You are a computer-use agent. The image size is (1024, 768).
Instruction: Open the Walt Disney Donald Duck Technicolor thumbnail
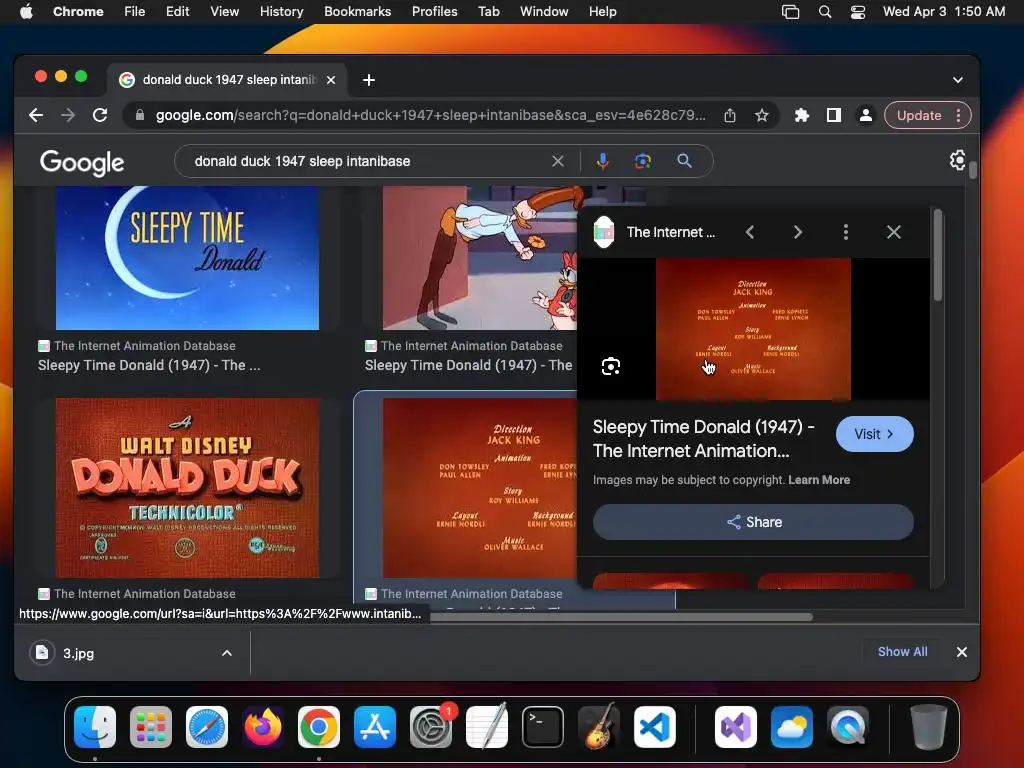point(187,488)
